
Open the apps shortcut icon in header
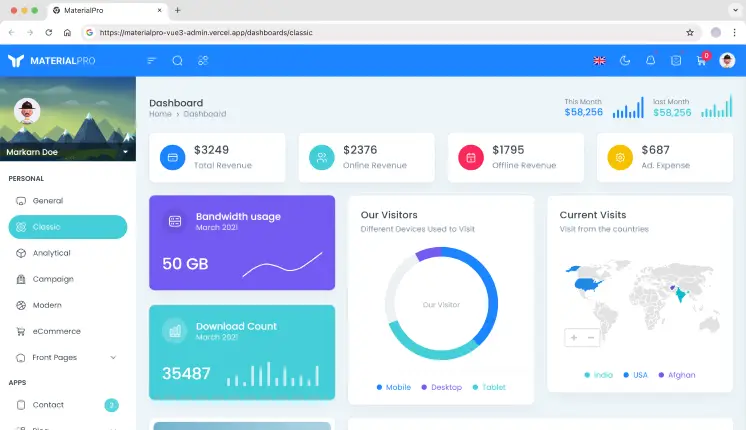[x=203, y=60]
